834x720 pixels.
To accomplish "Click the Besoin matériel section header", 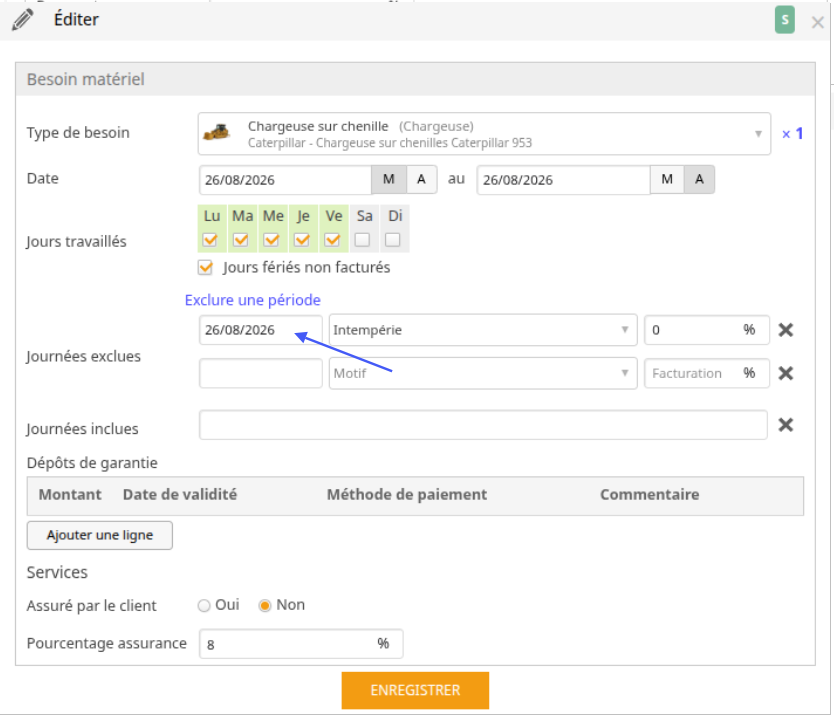I will click(x=415, y=79).
